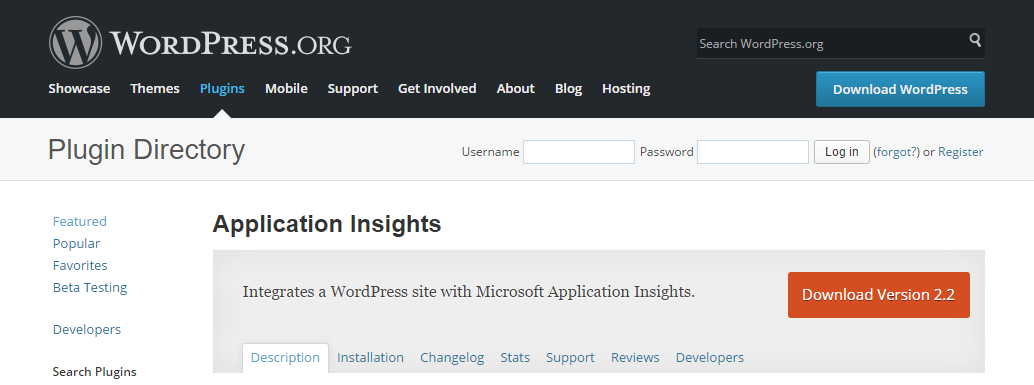
Task: Open the Hosting menu item
Action: [626, 88]
